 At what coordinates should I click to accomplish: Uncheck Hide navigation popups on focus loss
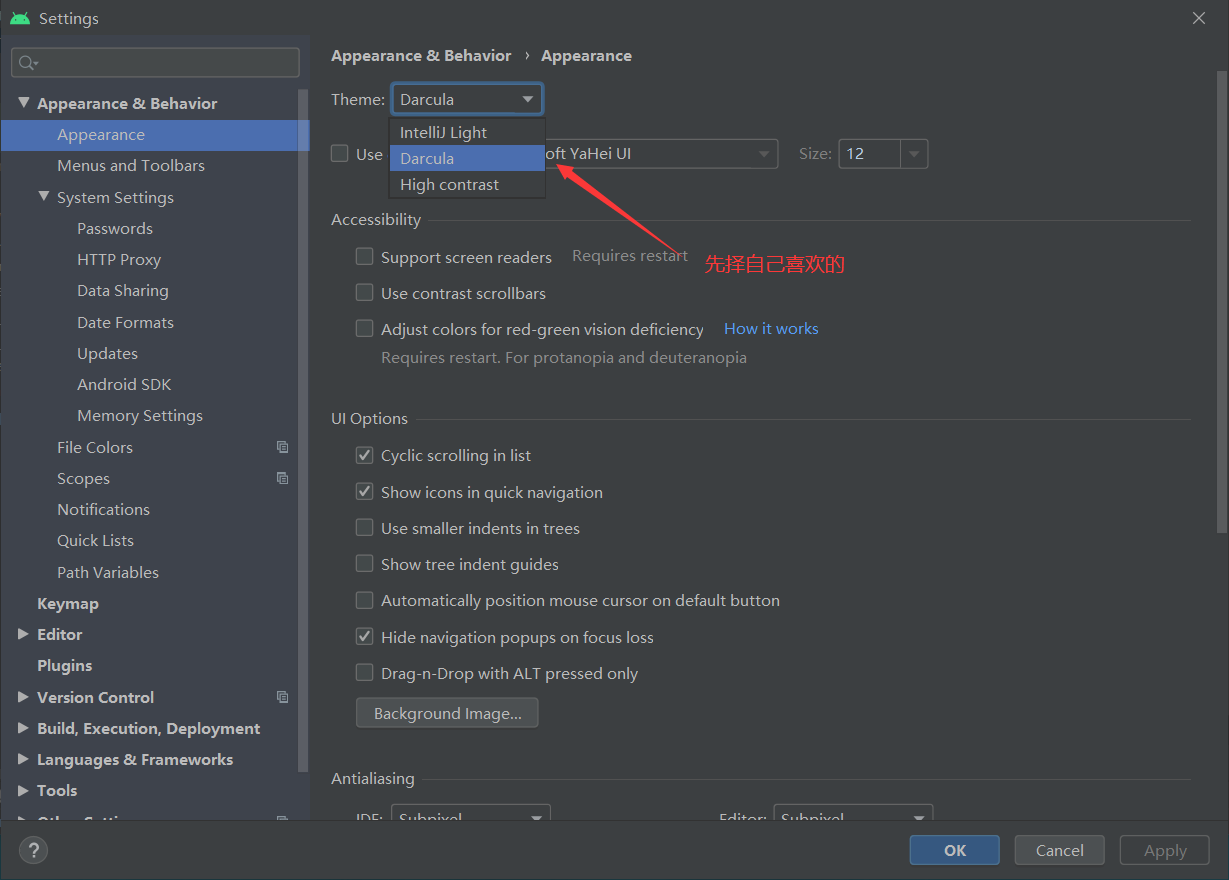pyautogui.click(x=365, y=637)
